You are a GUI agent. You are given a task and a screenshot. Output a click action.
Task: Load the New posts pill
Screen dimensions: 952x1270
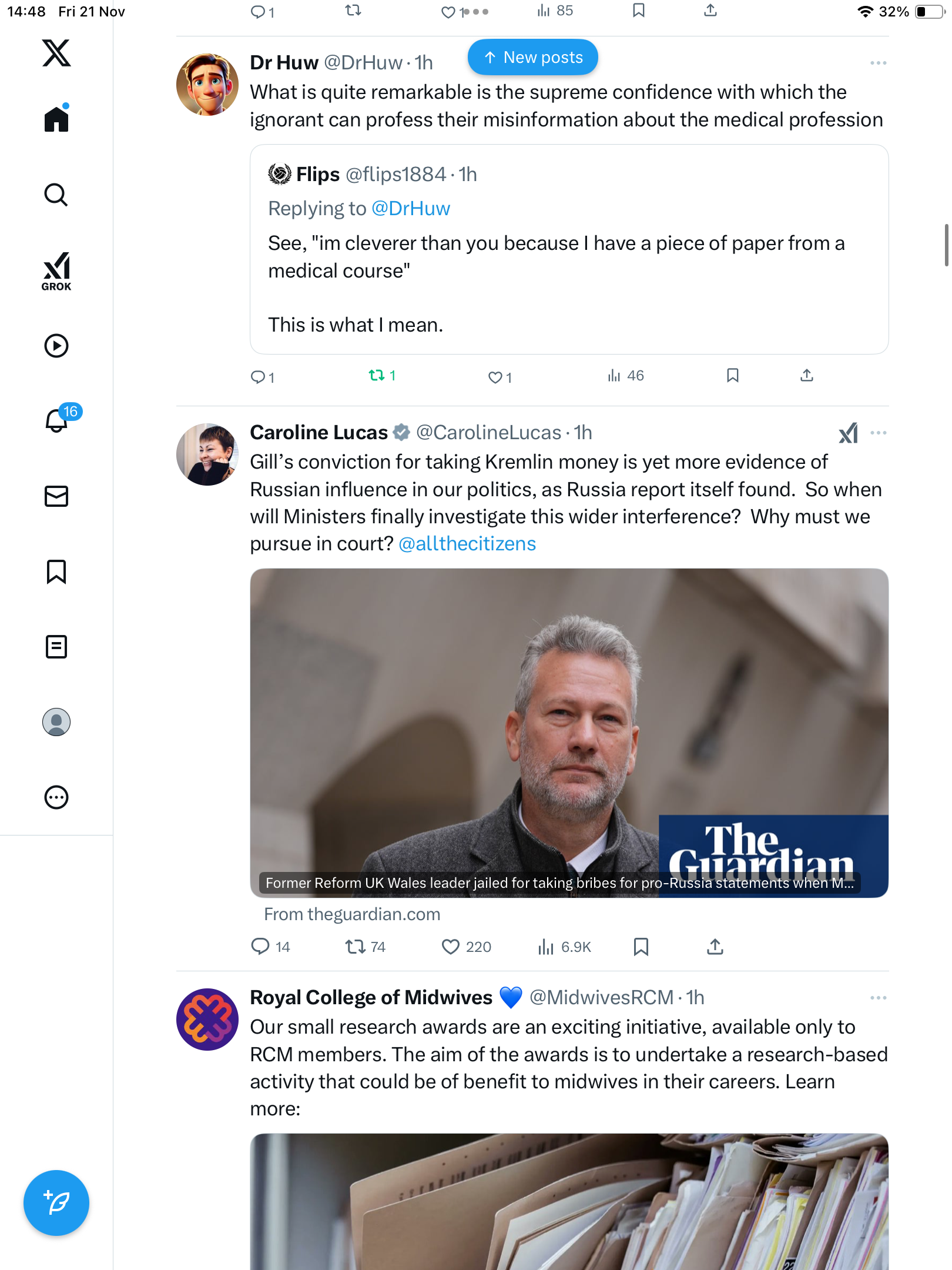[533, 58]
